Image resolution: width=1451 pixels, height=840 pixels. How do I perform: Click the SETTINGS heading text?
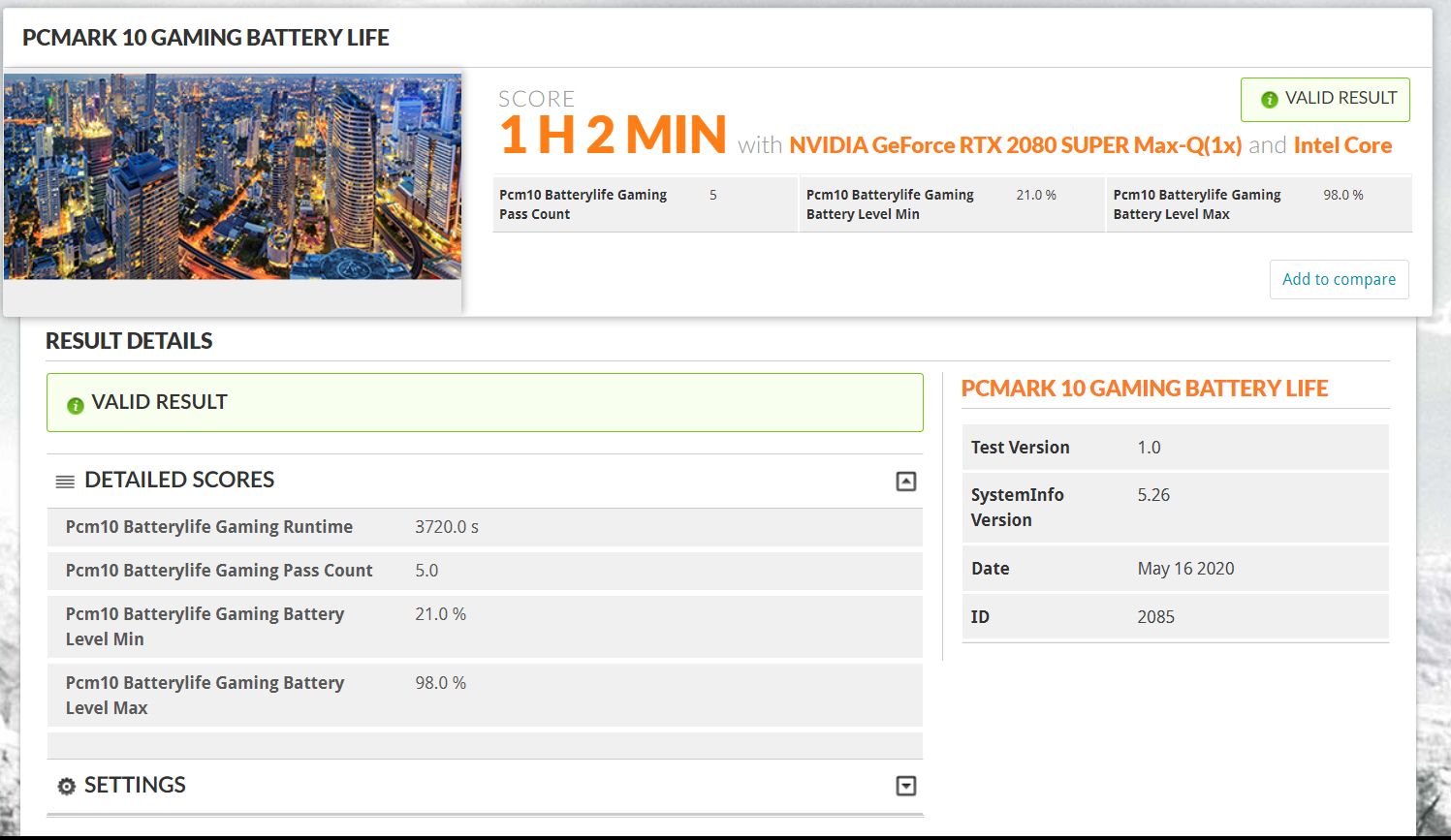tap(135, 785)
